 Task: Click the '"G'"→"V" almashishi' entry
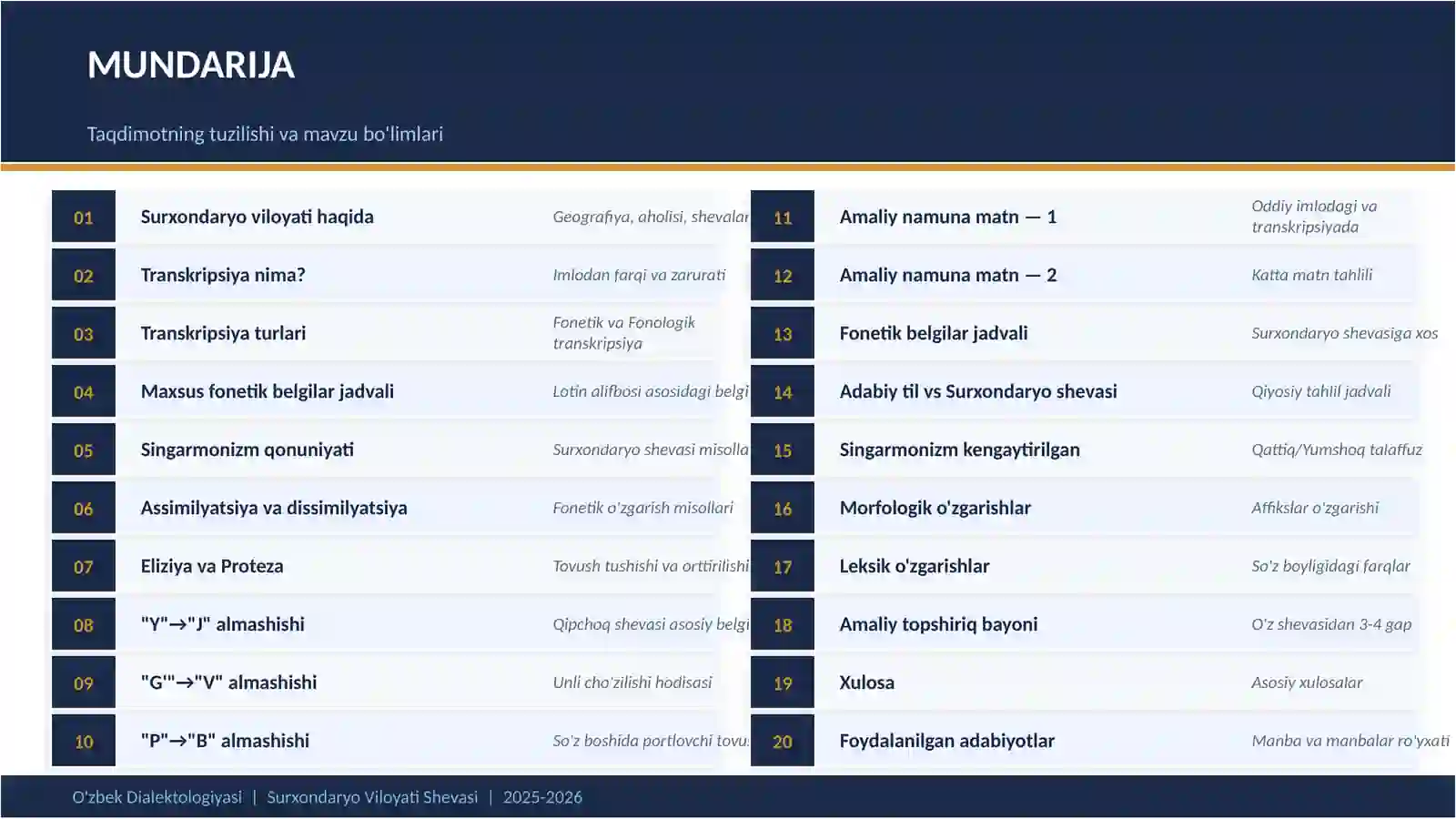[x=229, y=682]
